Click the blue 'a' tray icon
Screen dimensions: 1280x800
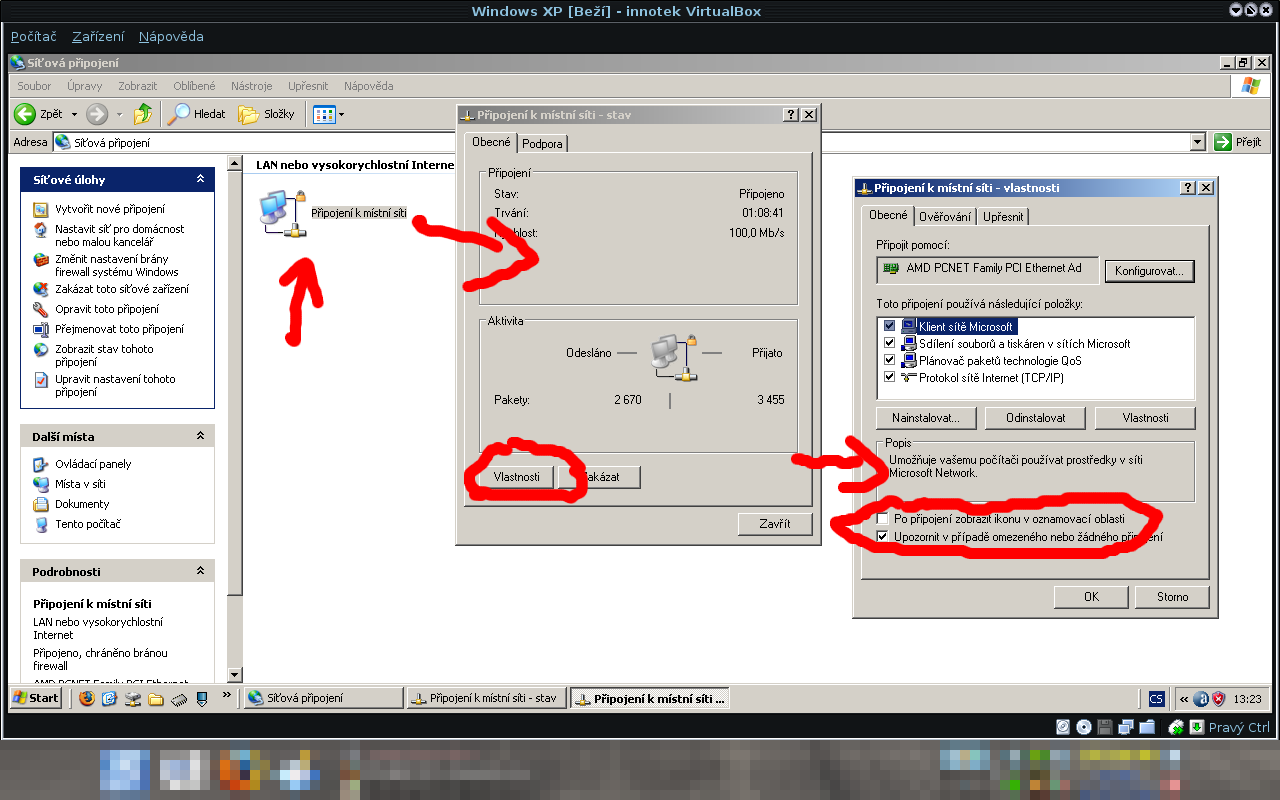[1201, 698]
